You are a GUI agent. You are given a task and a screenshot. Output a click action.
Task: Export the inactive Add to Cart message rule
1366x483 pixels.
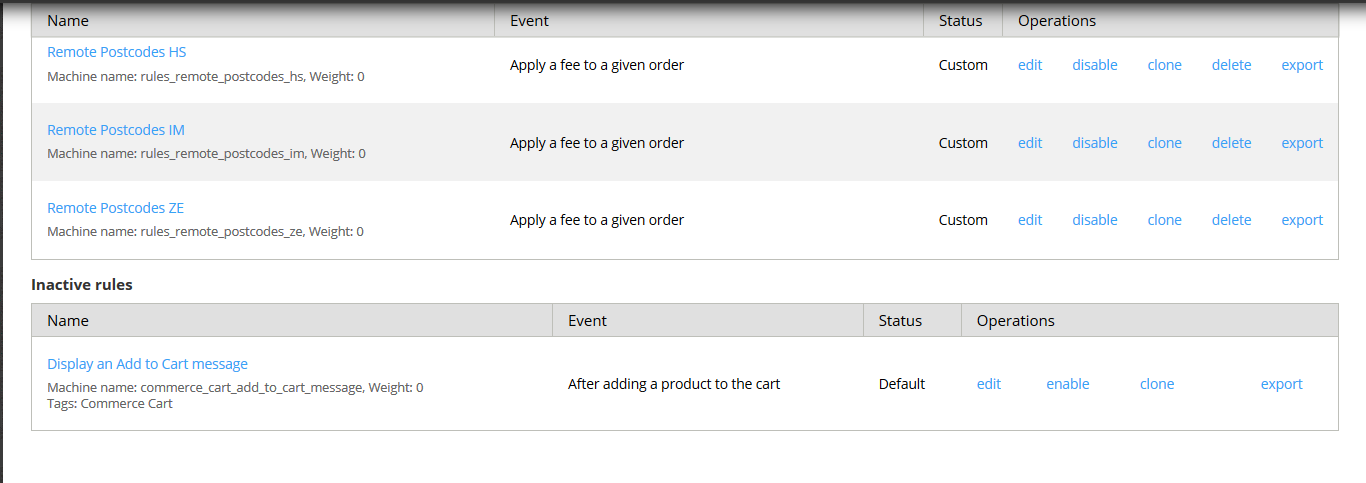tap(1281, 384)
